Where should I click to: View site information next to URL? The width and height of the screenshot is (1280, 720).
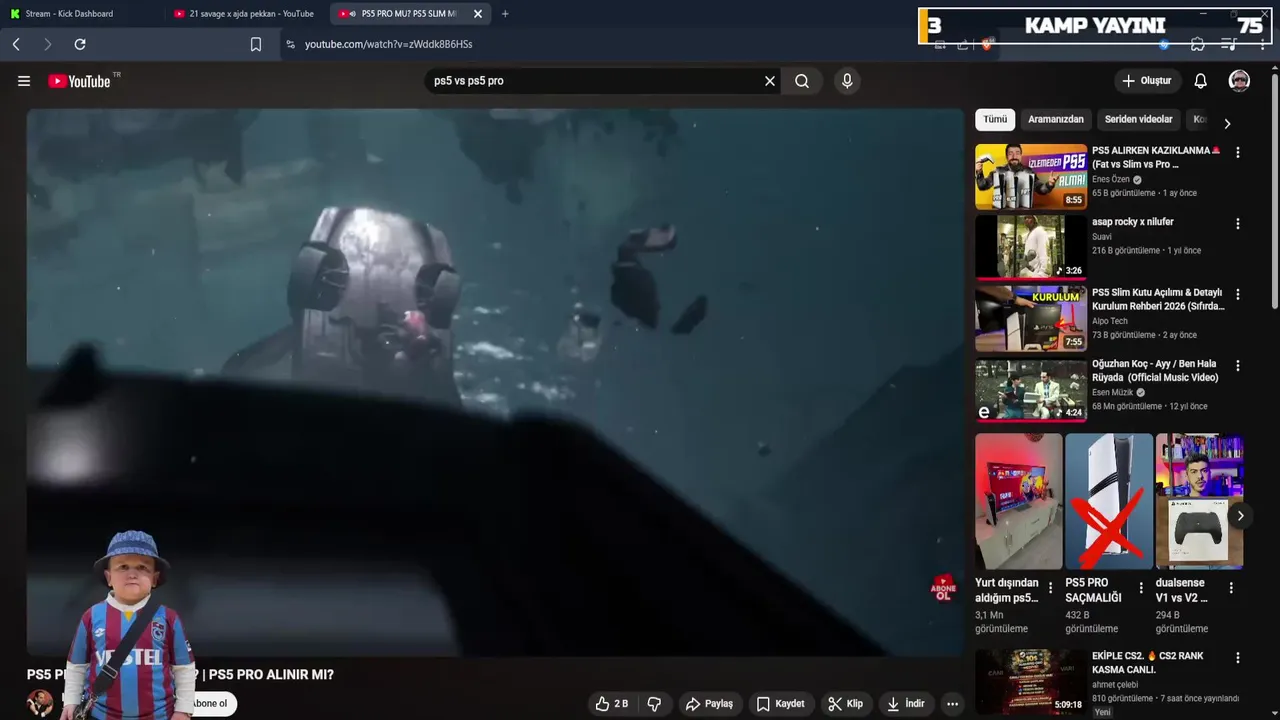coord(291,44)
